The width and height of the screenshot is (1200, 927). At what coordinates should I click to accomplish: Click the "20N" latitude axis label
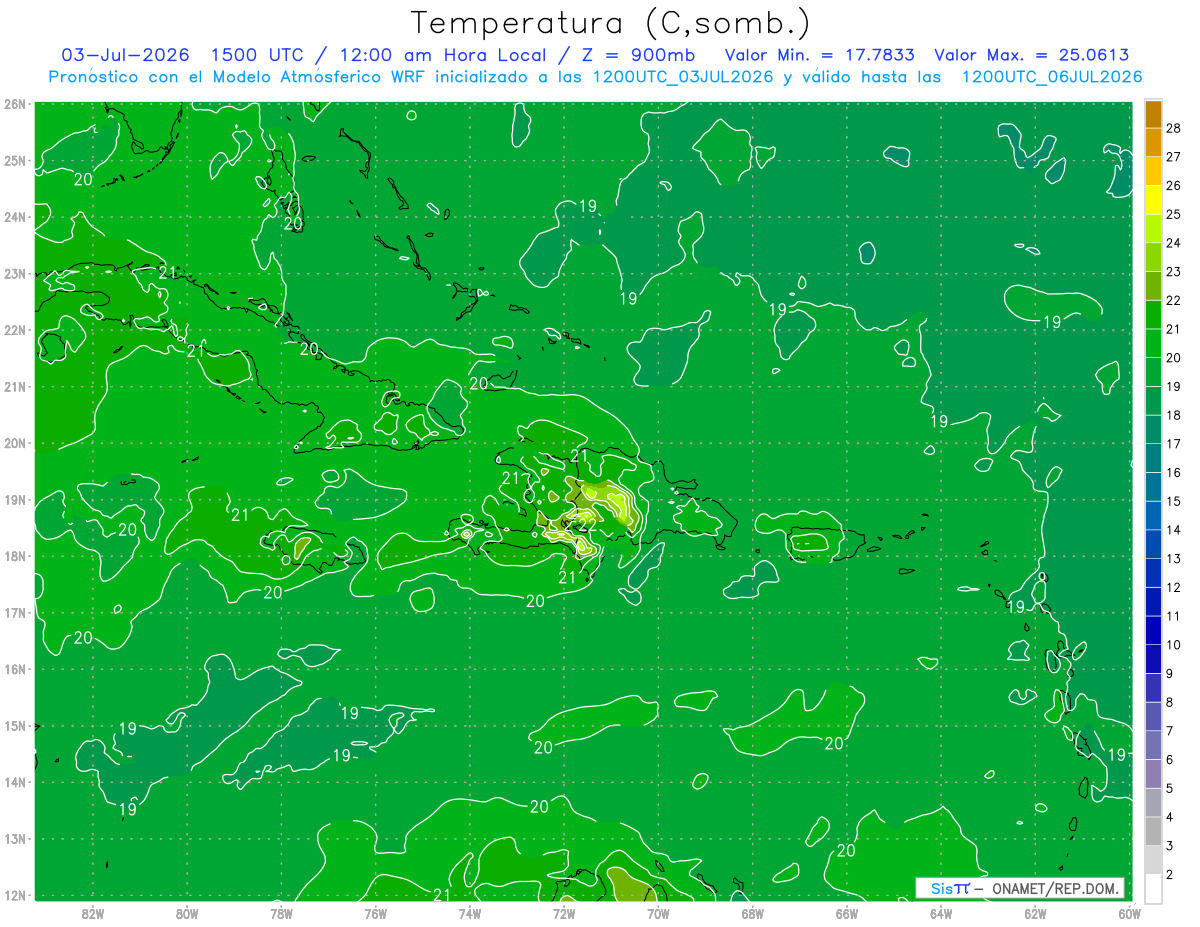15,443
